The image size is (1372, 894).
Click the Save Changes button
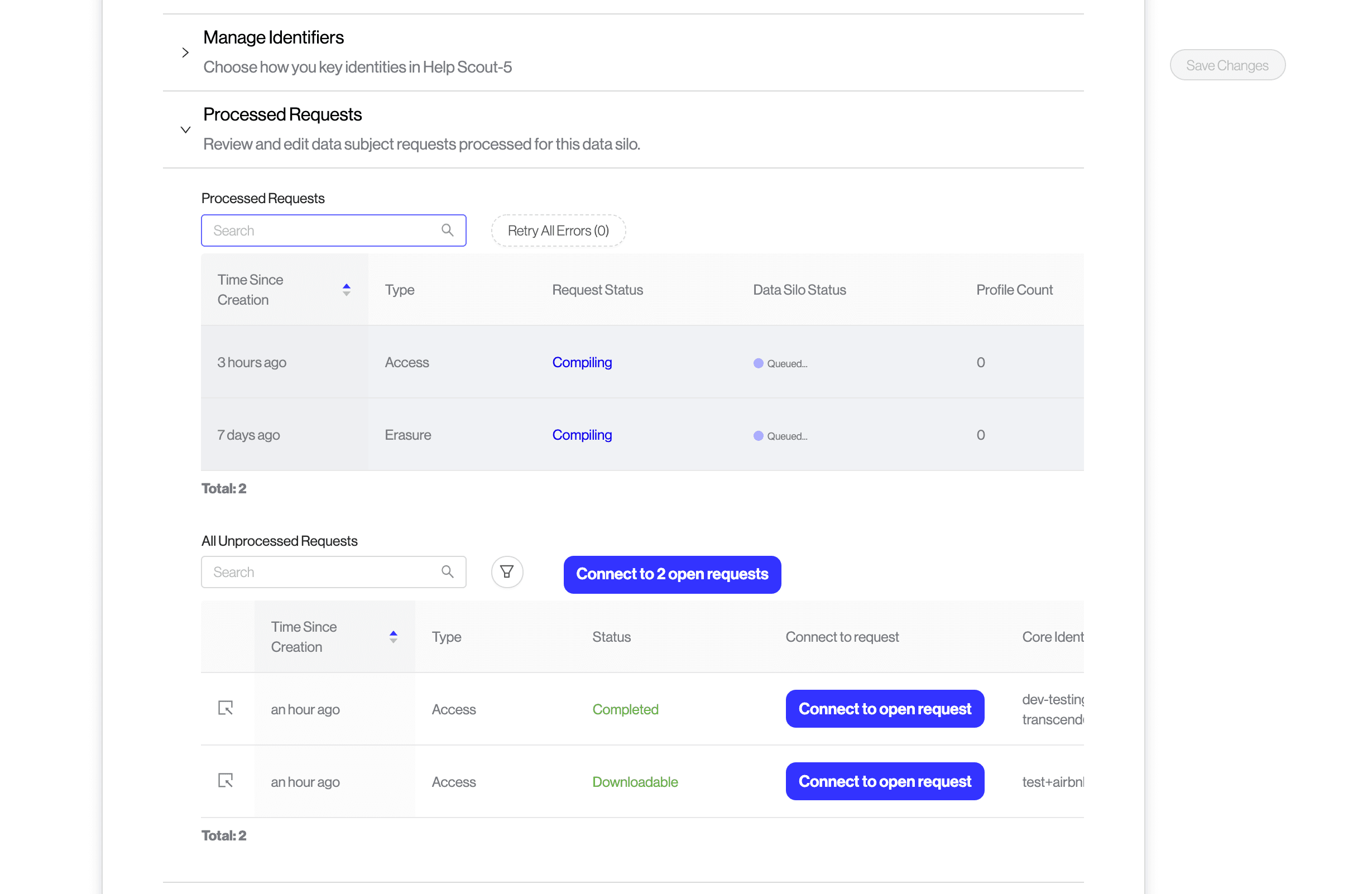(1227, 65)
